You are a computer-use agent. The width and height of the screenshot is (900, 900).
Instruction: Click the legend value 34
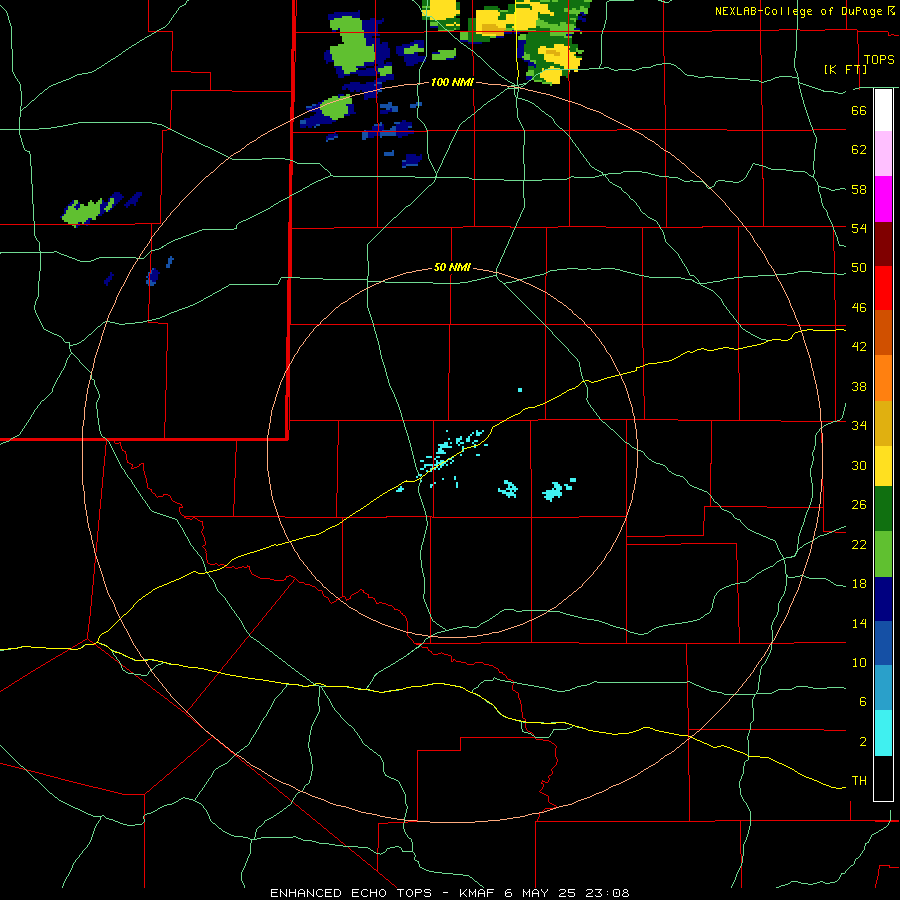[x=859, y=425]
